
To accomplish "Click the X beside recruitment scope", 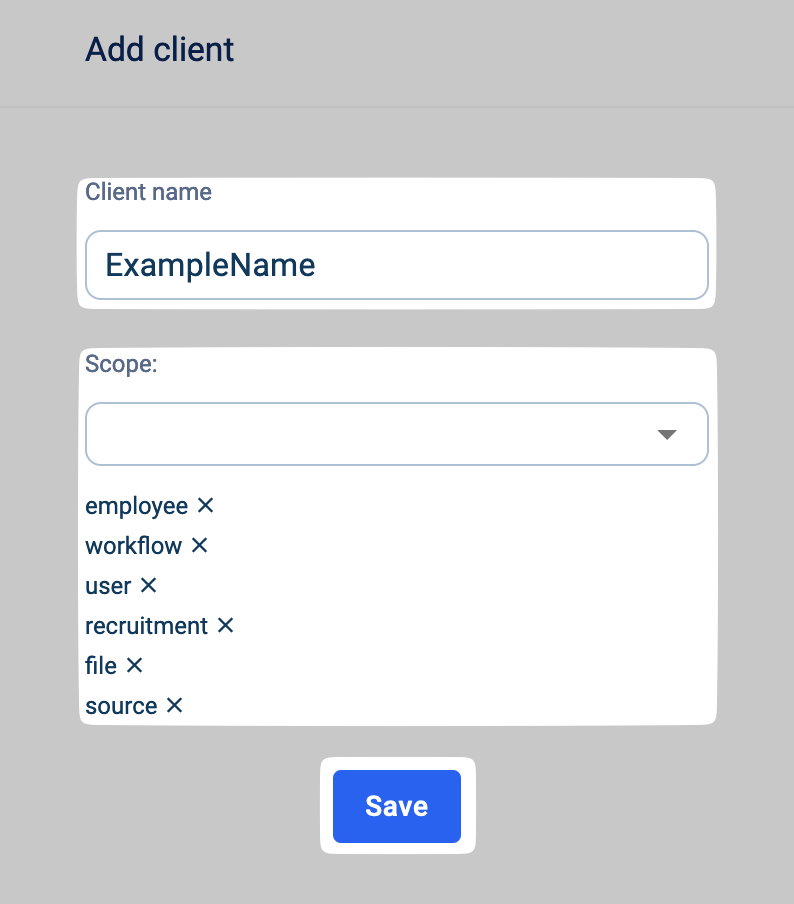I will (225, 626).
